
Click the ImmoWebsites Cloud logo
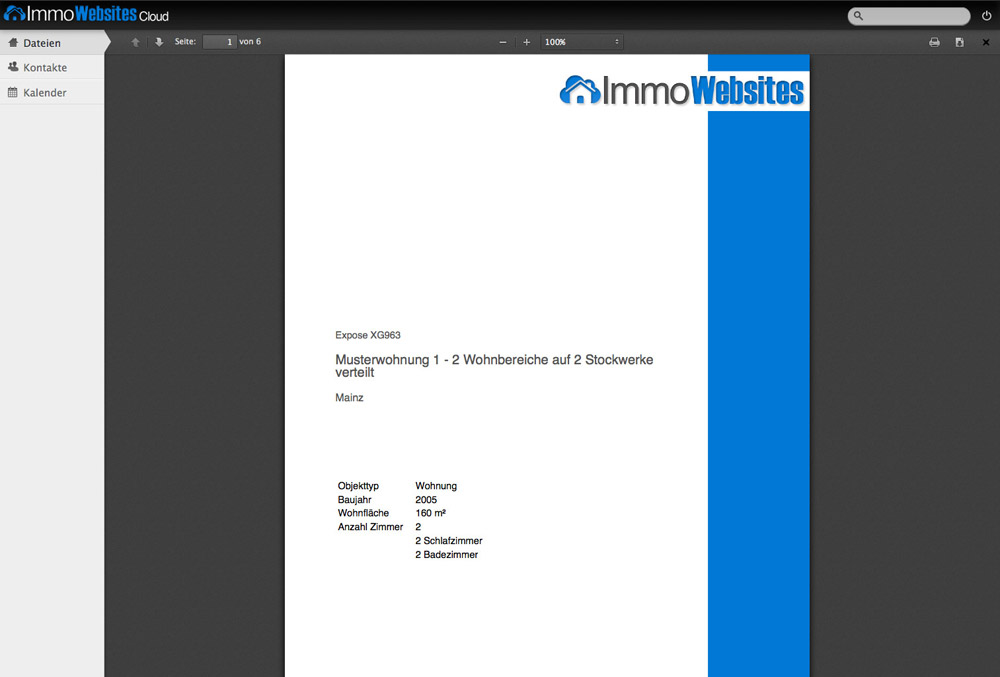pos(86,14)
